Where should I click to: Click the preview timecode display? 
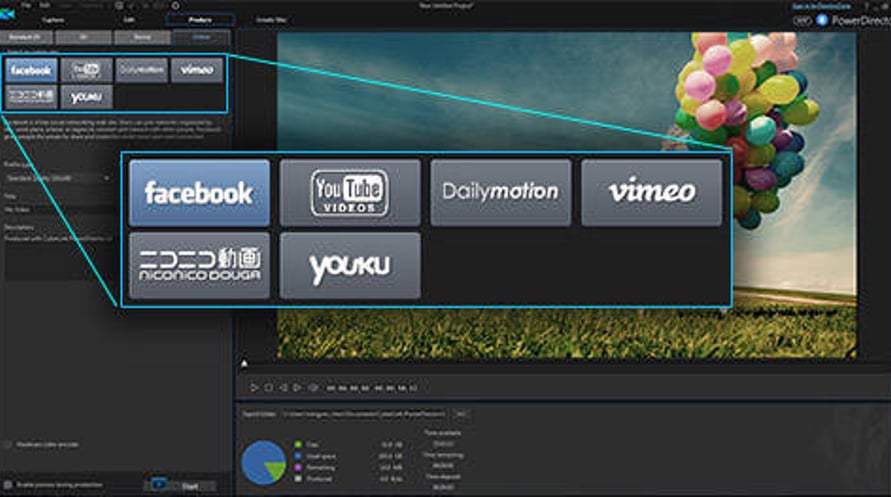coord(372,389)
